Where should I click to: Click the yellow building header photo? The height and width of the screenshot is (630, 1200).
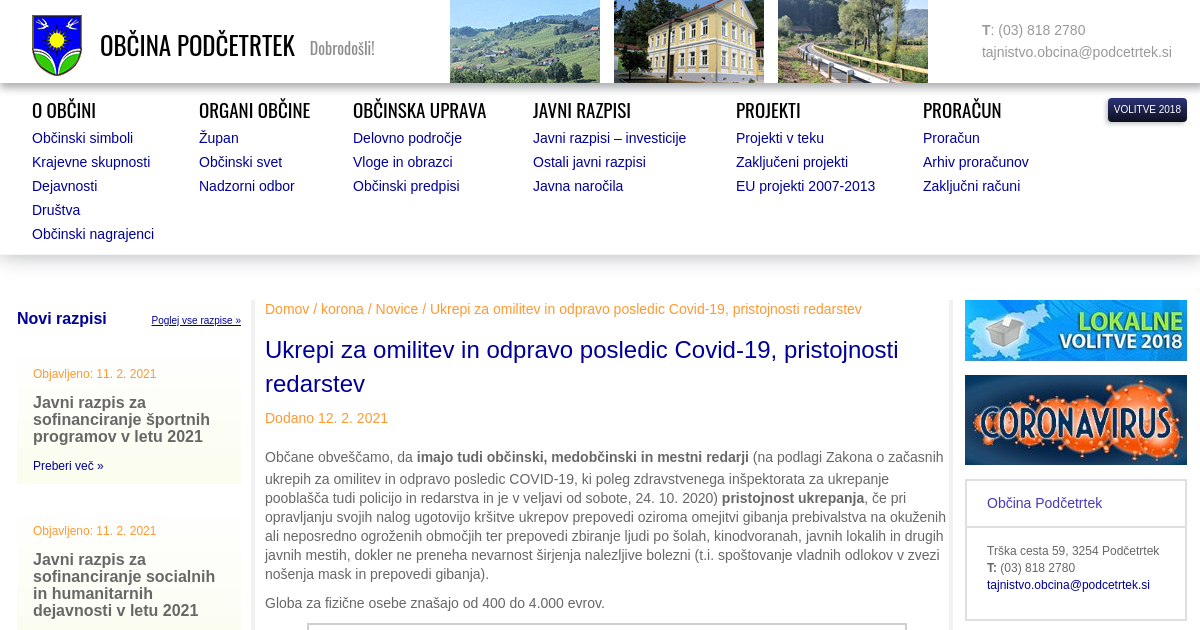tap(688, 41)
